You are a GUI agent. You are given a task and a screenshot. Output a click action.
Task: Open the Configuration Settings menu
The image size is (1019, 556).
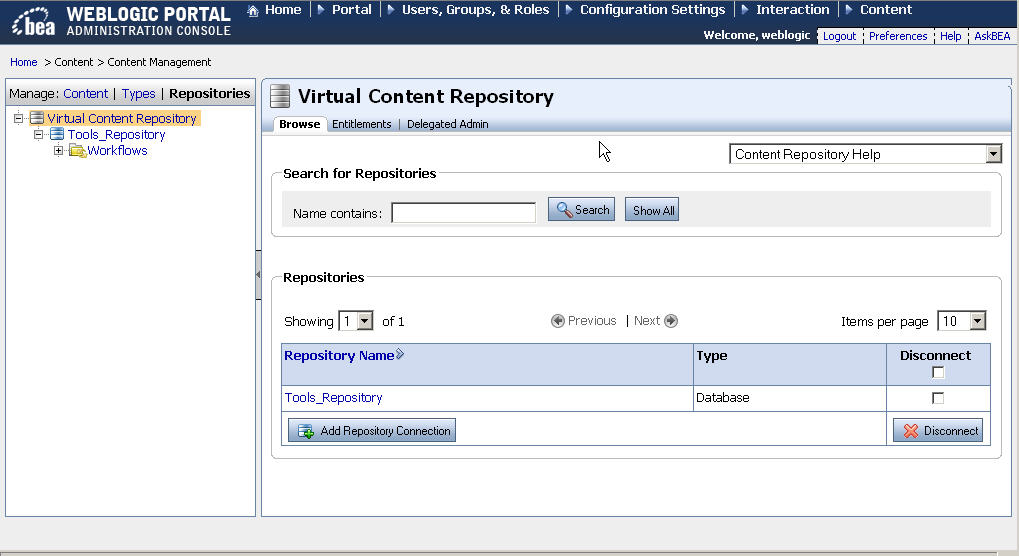[x=652, y=10]
